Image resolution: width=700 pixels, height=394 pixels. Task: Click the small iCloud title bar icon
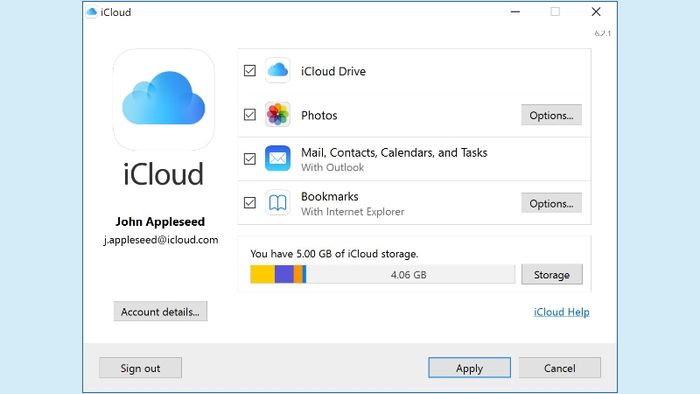click(92, 12)
